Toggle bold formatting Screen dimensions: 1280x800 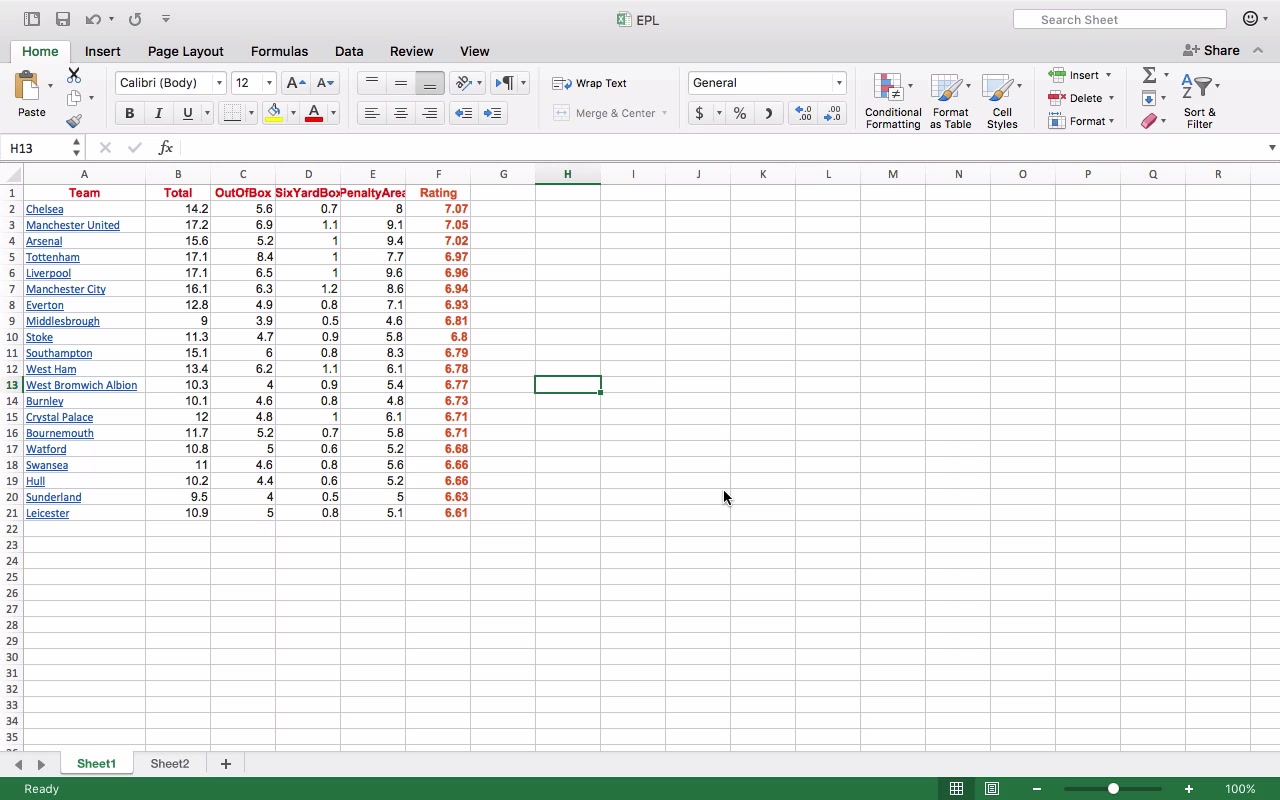coord(129,113)
